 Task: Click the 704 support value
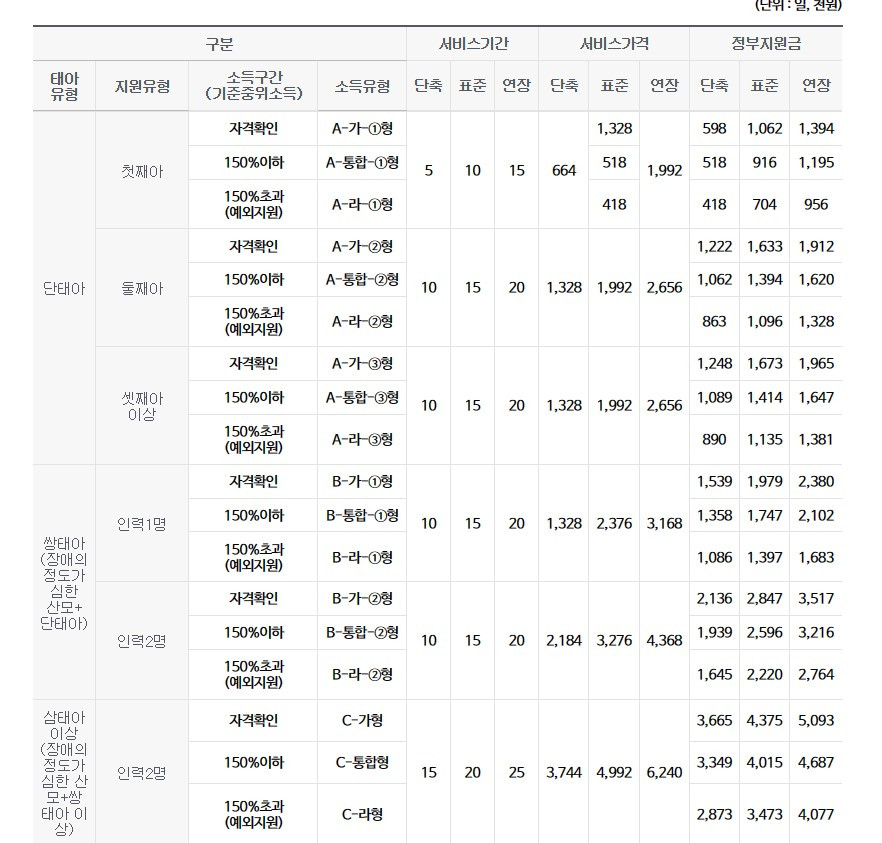765,204
